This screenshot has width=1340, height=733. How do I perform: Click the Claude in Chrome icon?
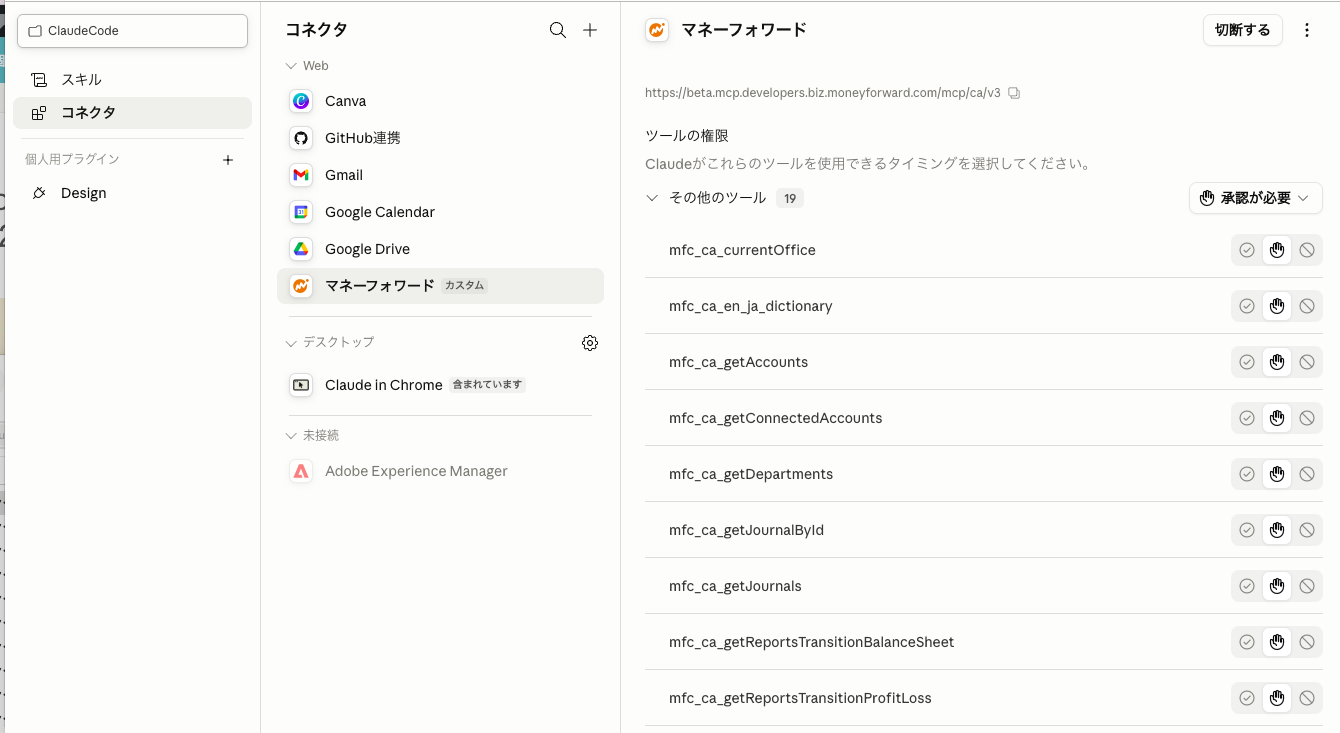pos(301,385)
